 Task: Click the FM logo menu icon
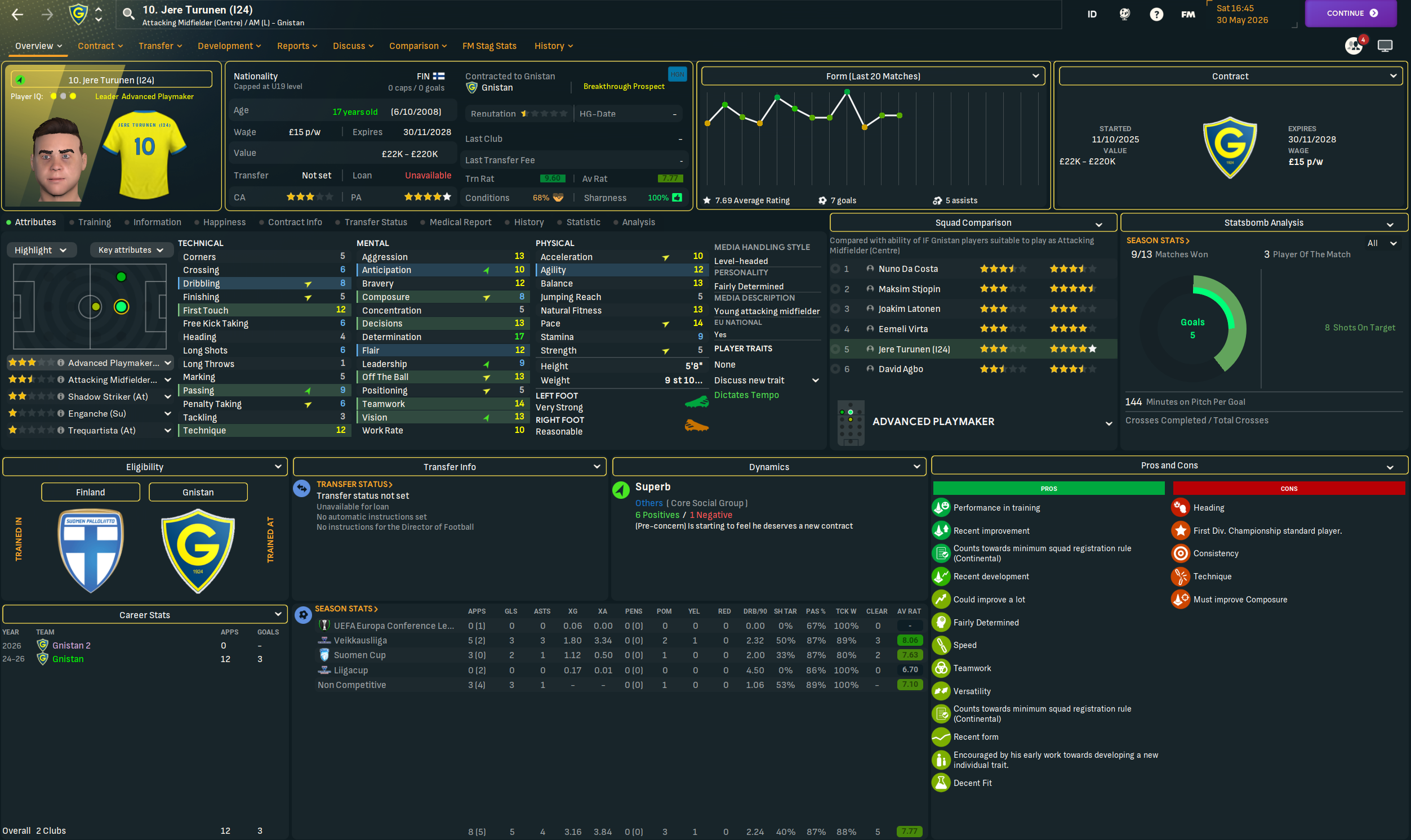[1188, 14]
